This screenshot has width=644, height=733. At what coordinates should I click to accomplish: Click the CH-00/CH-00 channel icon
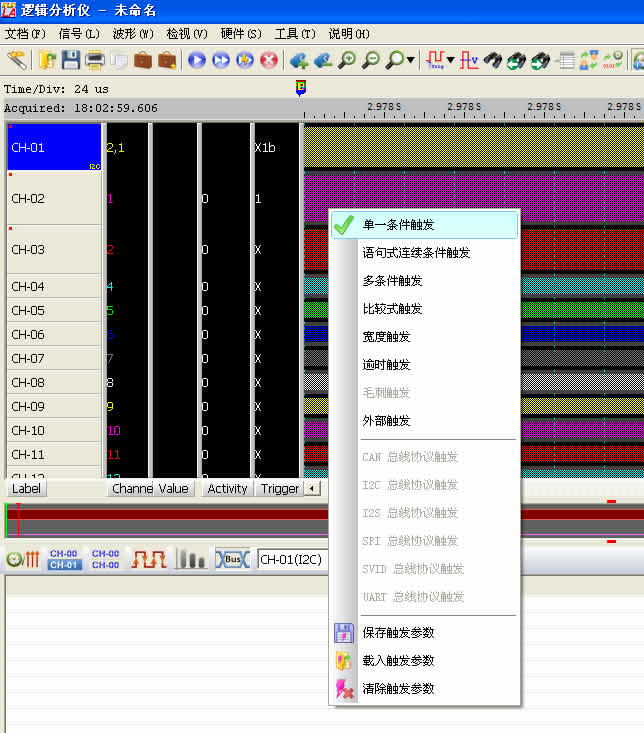coord(106,559)
